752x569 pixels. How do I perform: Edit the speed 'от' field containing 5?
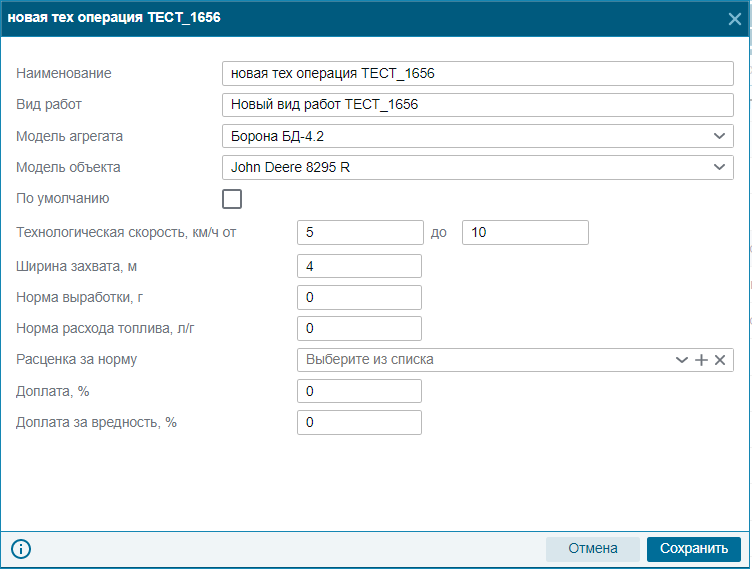(360, 233)
